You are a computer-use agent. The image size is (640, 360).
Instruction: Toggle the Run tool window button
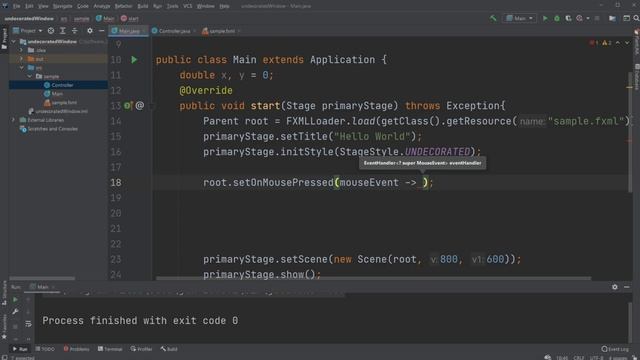pos(20,349)
